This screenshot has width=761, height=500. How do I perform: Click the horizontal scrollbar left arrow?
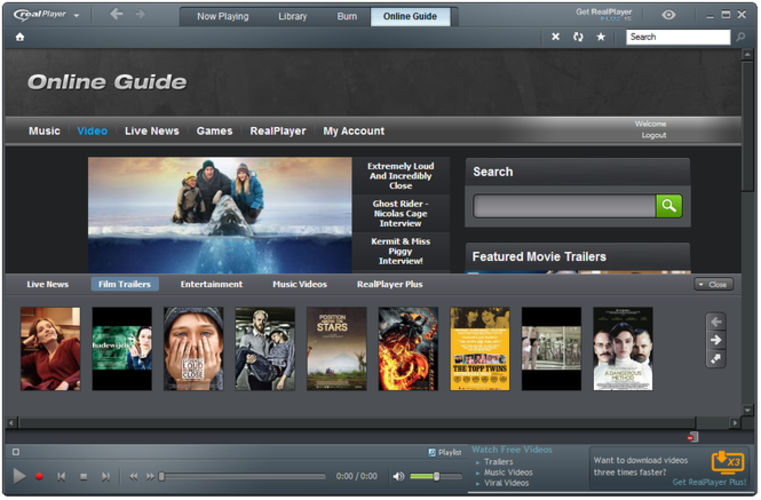(11, 423)
